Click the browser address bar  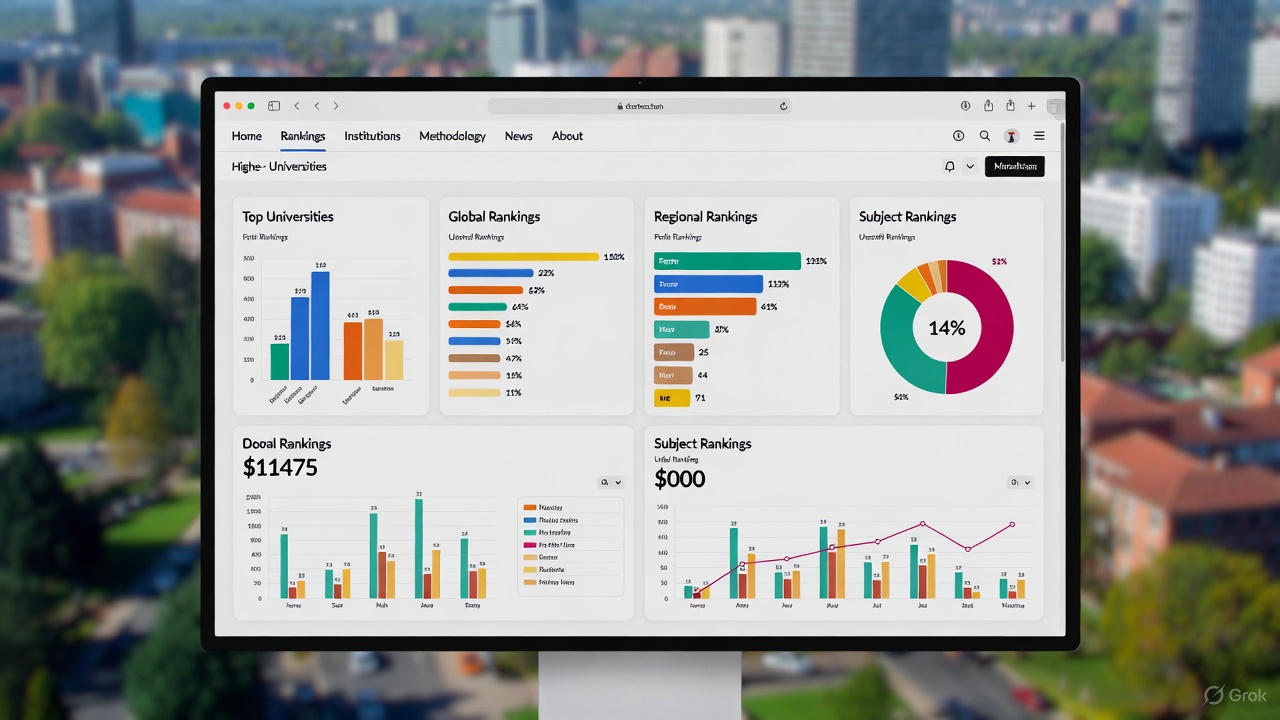pyautogui.click(x=640, y=106)
